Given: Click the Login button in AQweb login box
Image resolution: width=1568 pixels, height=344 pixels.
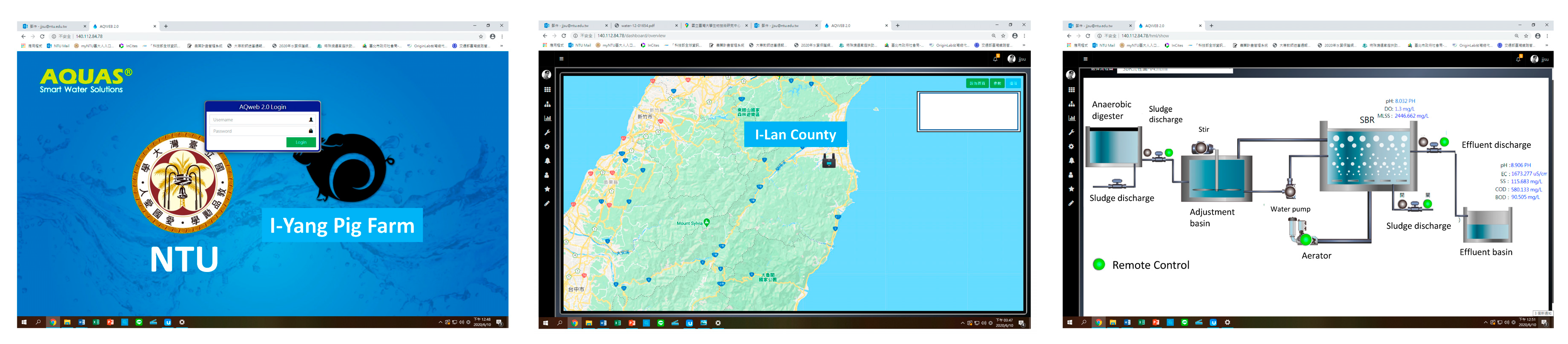Looking at the screenshot, I should [x=301, y=142].
